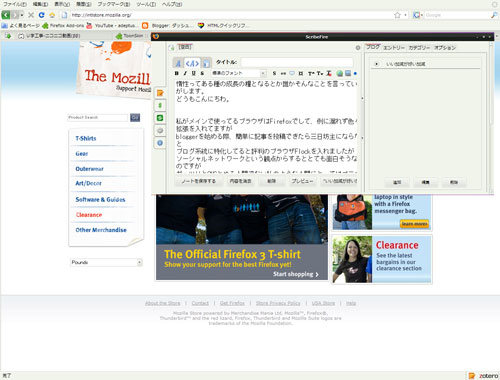Viewport: 500px width, 380px height.
Task: Switch to the source code editing view
Action: coord(192,63)
